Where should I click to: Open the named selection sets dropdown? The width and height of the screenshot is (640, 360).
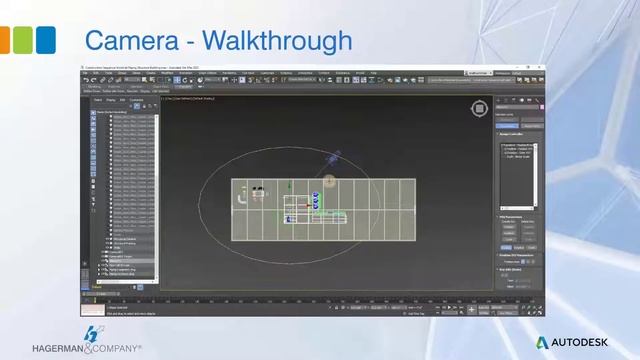[x=302, y=80]
